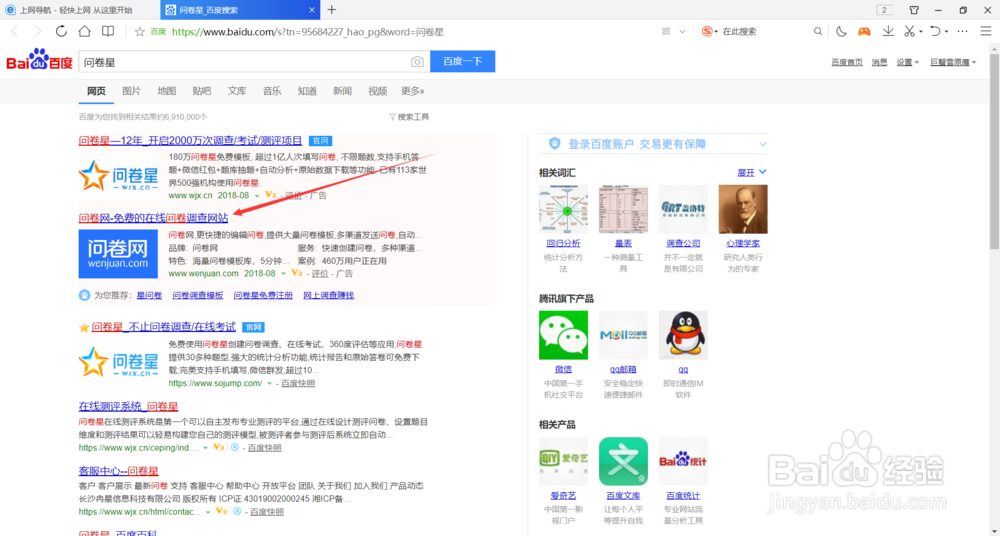Click the undo closed tab icon
The image size is (1000, 536).
[x=936, y=31]
